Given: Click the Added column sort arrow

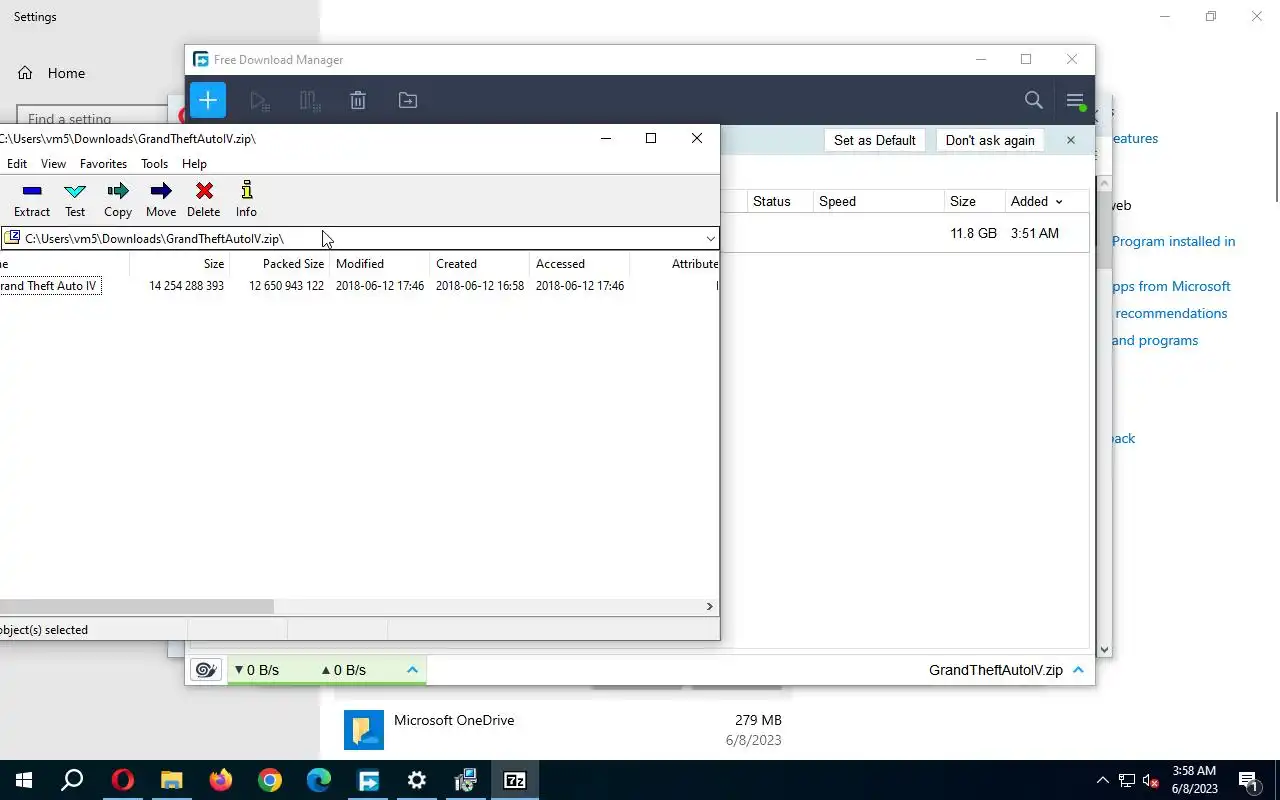Looking at the screenshot, I should click(x=1058, y=201).
